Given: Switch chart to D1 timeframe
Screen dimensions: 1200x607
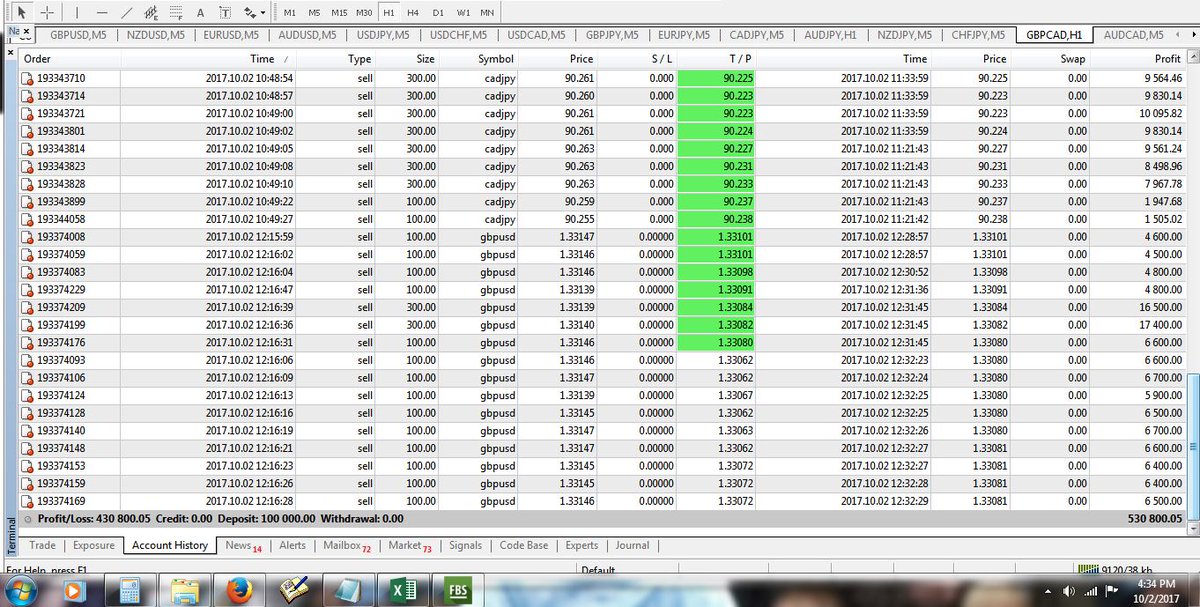Looking at the screenshot, I should pos(438,12).
